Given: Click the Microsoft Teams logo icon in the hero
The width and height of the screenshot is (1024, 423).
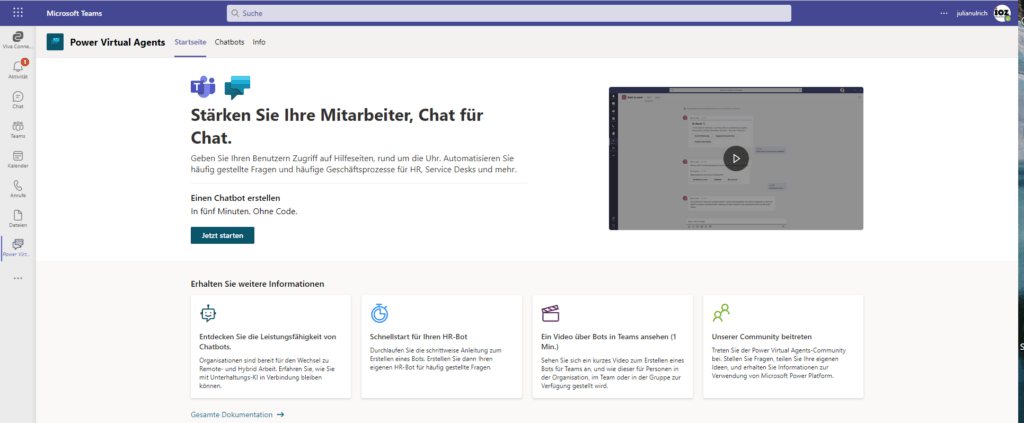Looking at the screenshot, I should [x=202, y=87].
